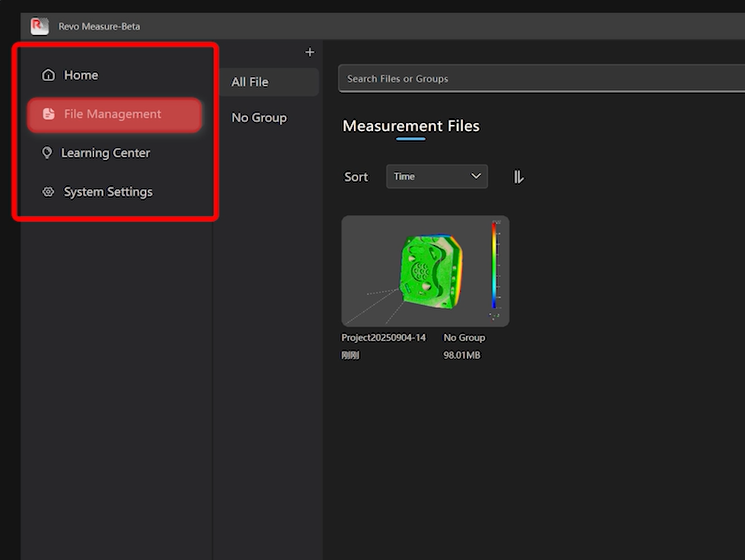745x560 pixels.
Task: Select the No Group category in list
Action: click(x=259, y=118)
